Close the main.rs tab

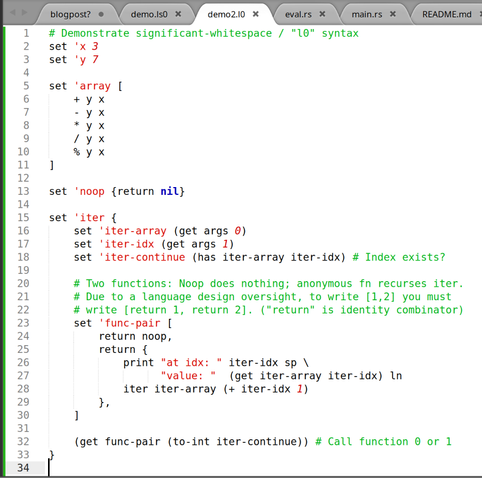(x=393, y=14)
